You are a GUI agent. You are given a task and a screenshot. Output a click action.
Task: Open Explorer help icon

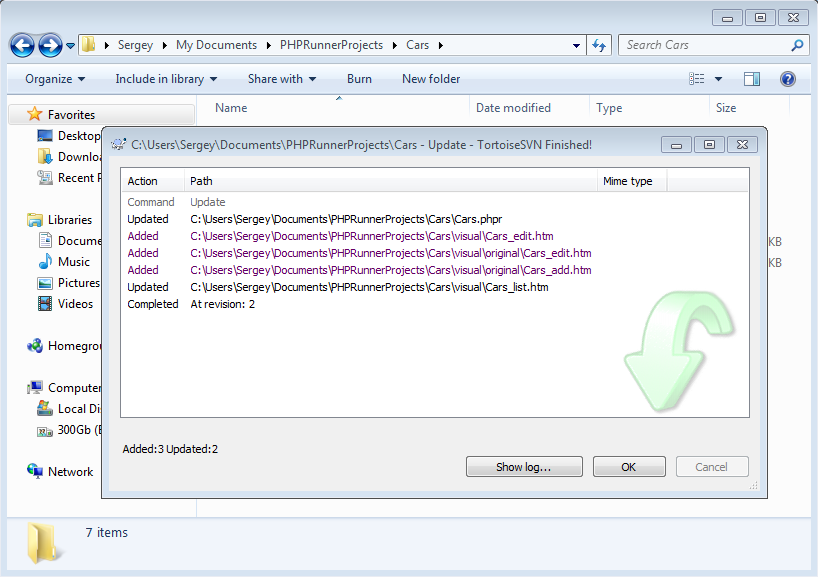pyautogui.click(x=788, y=79)
